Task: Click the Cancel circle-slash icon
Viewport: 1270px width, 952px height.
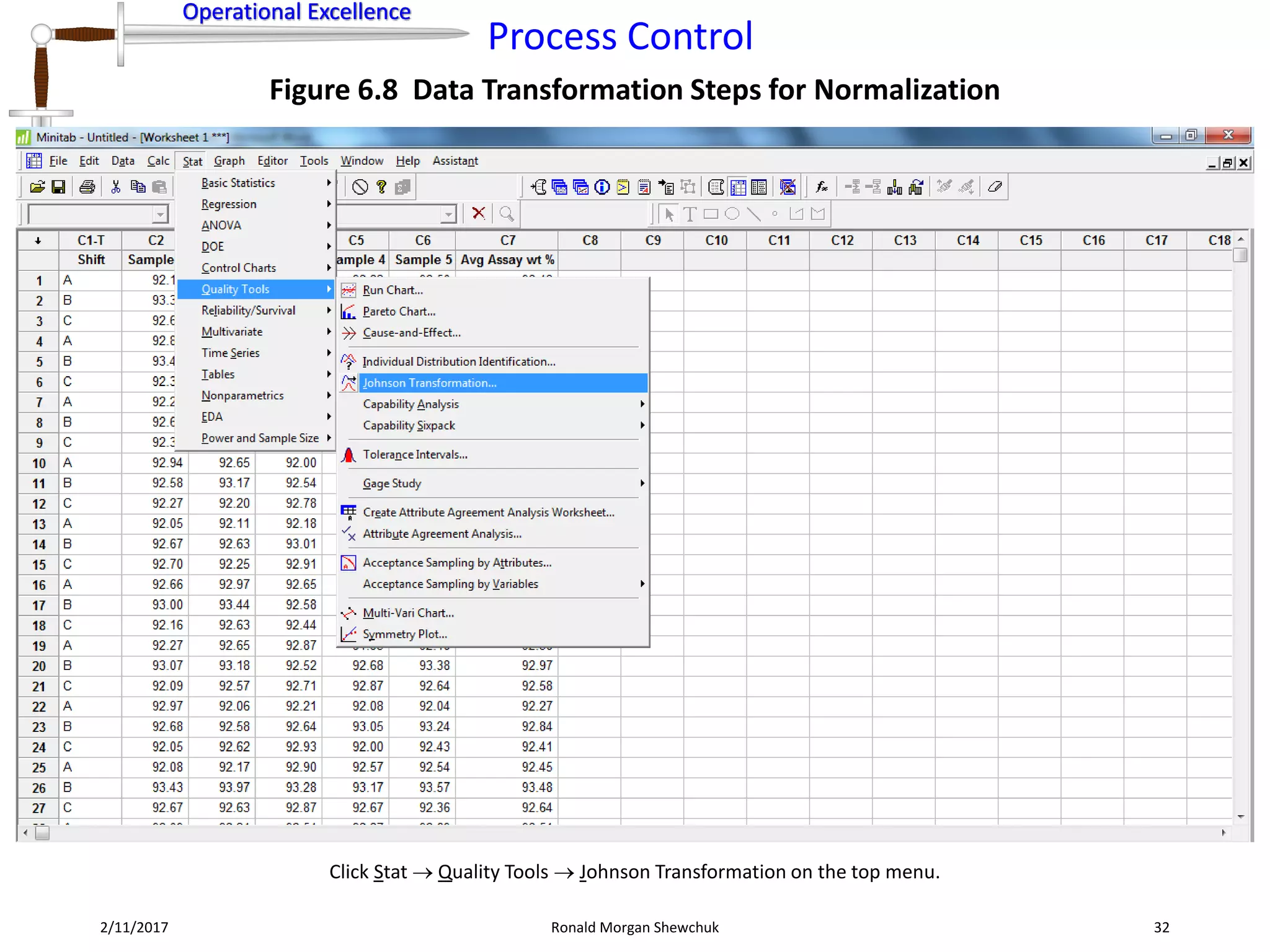Action: point(360,187)
